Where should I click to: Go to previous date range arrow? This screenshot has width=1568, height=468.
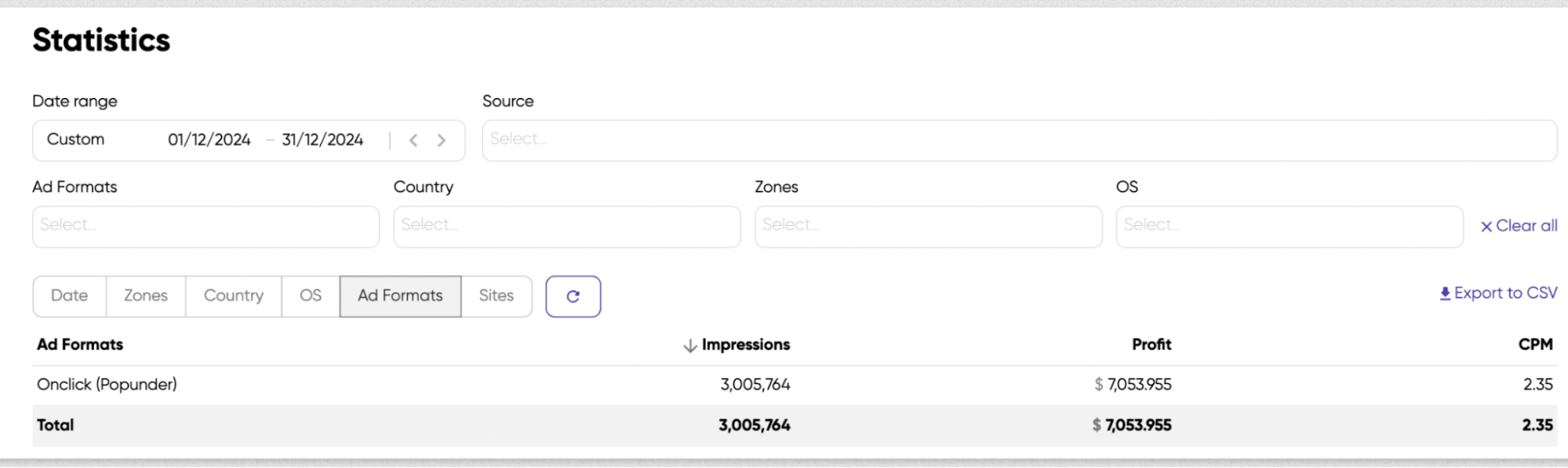[413, 140]
